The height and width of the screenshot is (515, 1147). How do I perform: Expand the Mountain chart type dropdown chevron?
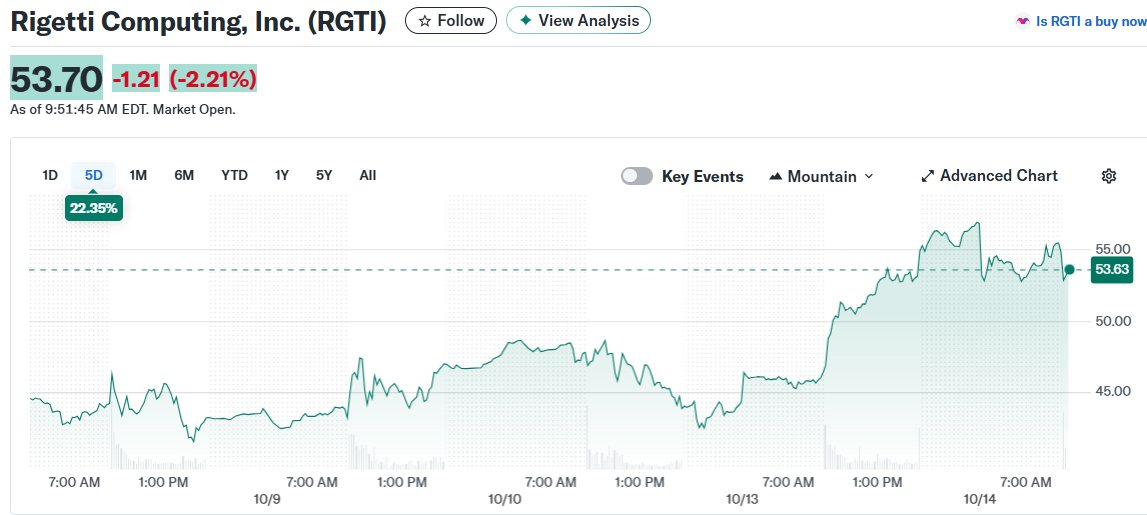(x=868, y=177)
